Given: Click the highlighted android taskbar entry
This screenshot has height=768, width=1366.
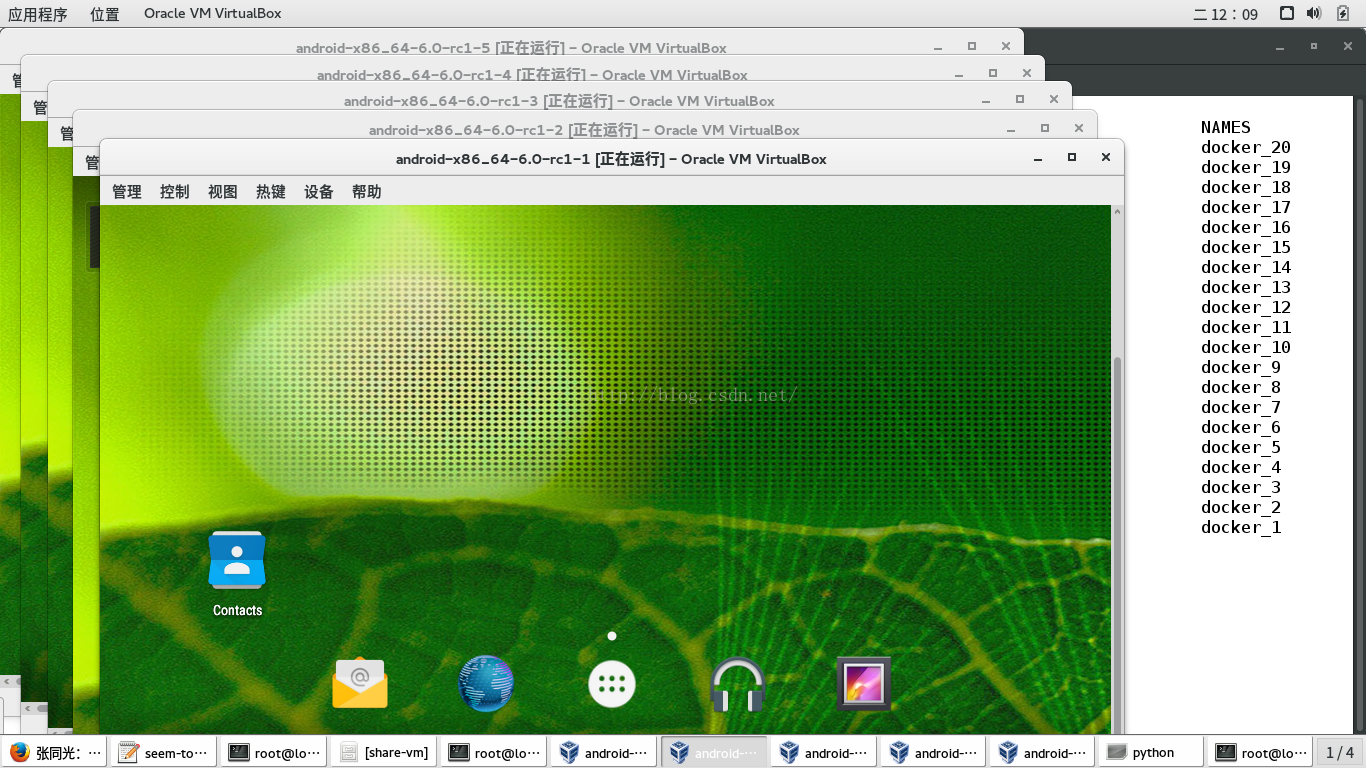Looking at the screenshot, I should 714,752.
